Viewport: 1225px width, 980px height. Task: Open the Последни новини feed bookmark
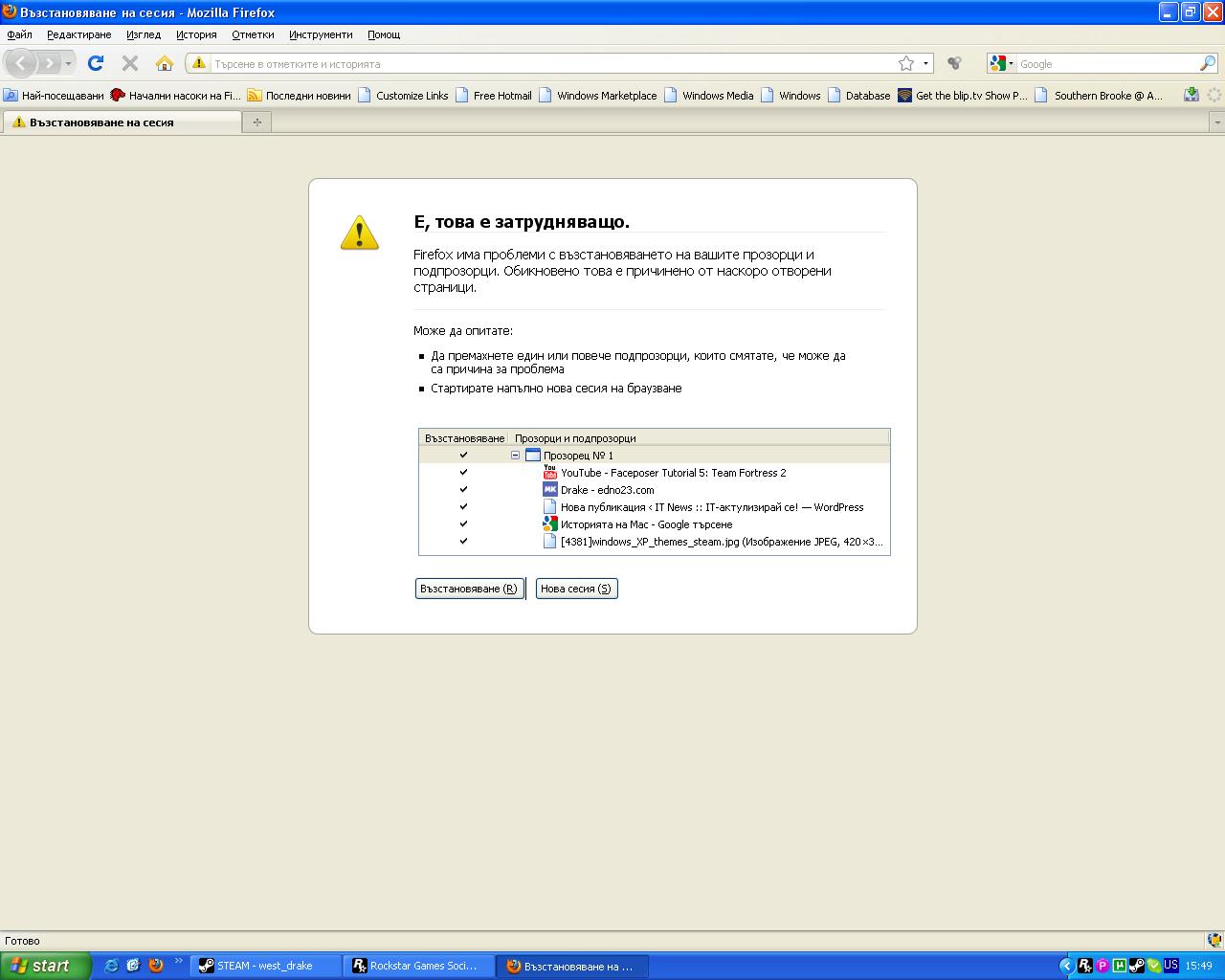point(299,95)
